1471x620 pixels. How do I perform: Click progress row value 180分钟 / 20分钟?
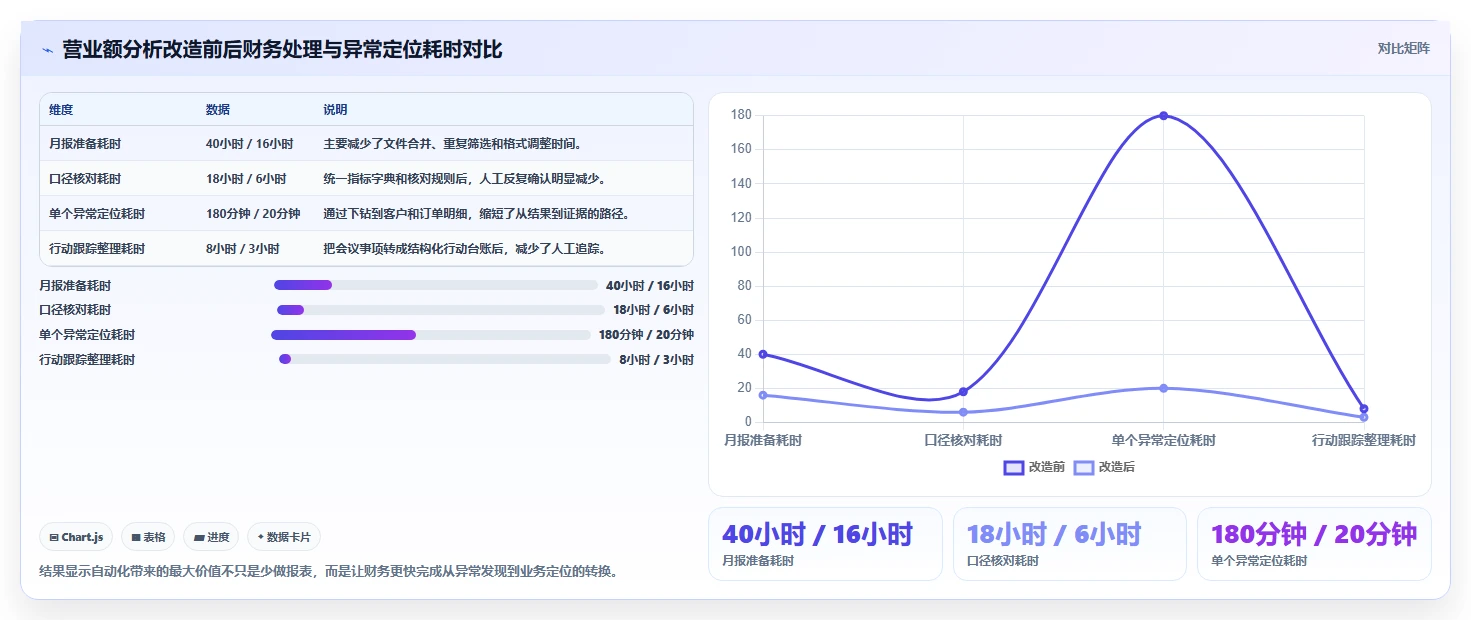coord(646,335)
